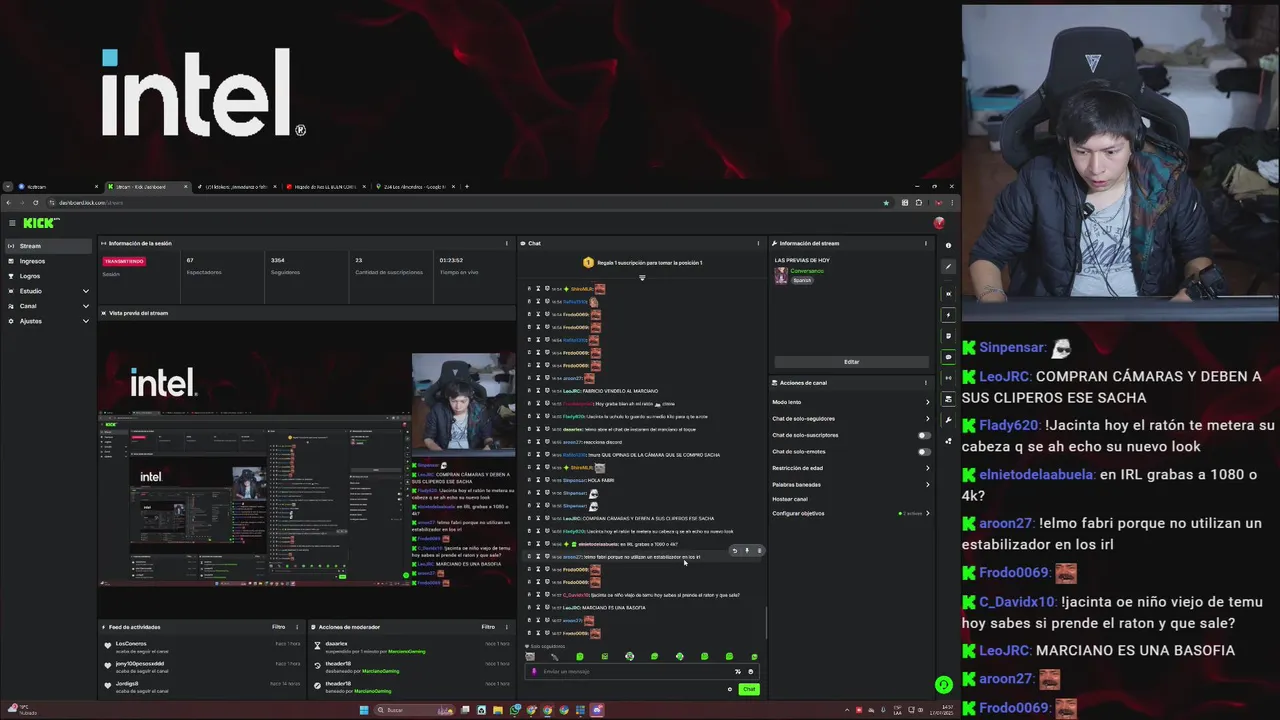The height and width of the screenshot is (720, 1280).
Task: Click the Conversando category link
Action: pos(807,272)
